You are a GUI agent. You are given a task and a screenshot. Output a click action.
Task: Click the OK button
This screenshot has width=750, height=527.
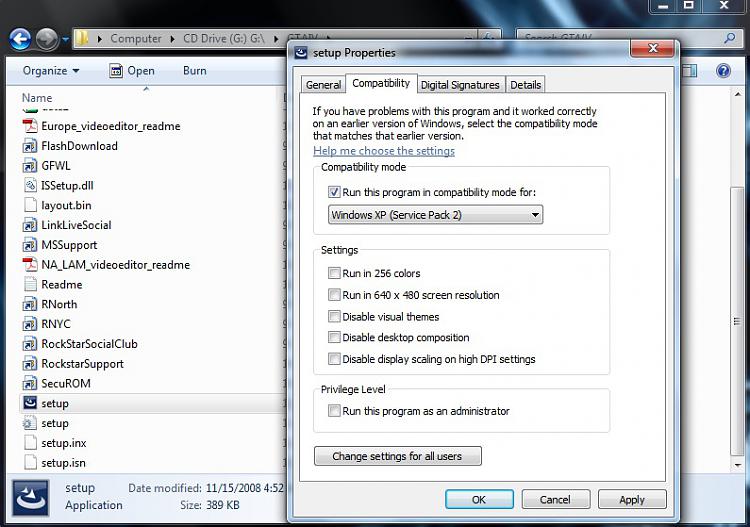[x=479, y=499]
